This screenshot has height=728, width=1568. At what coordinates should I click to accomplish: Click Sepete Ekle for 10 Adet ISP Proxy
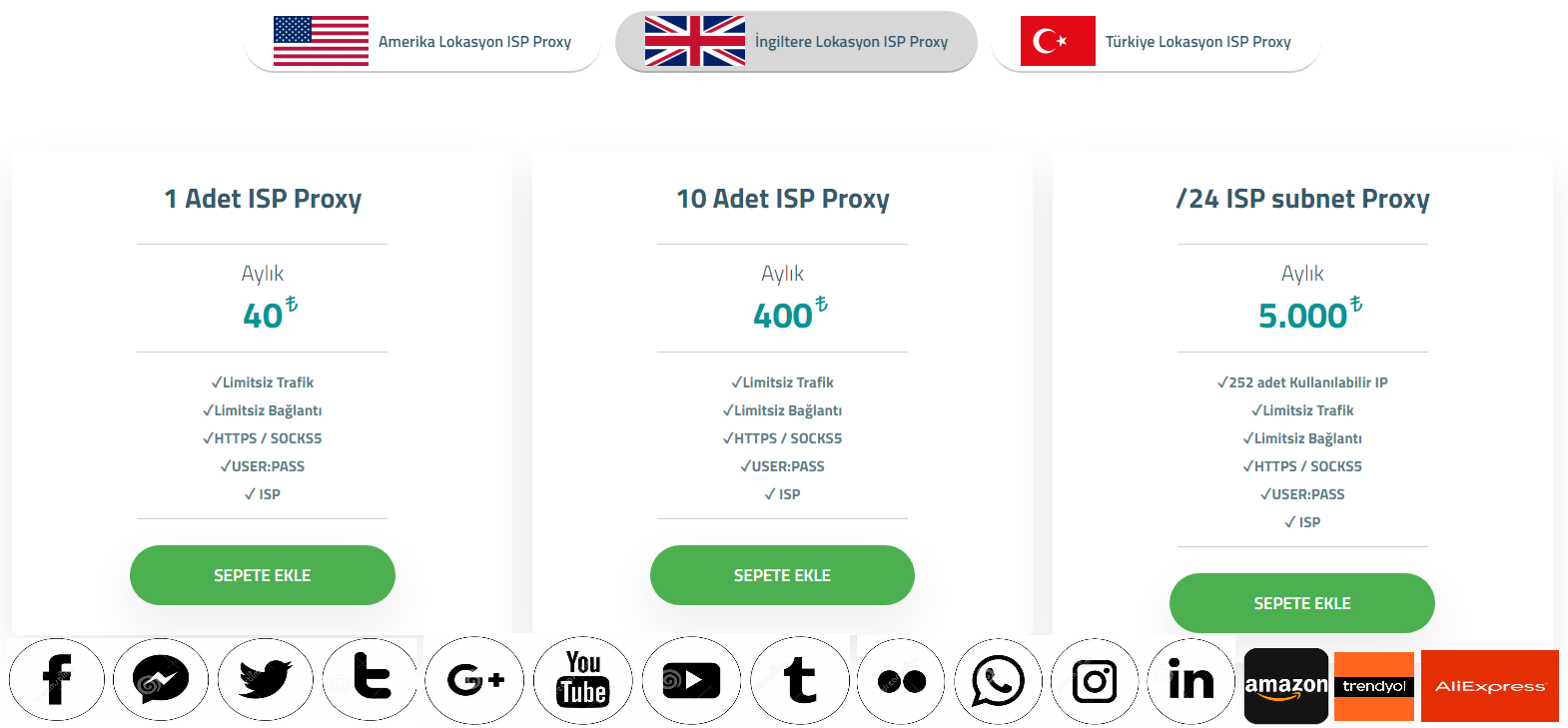(x=782, y=575)
